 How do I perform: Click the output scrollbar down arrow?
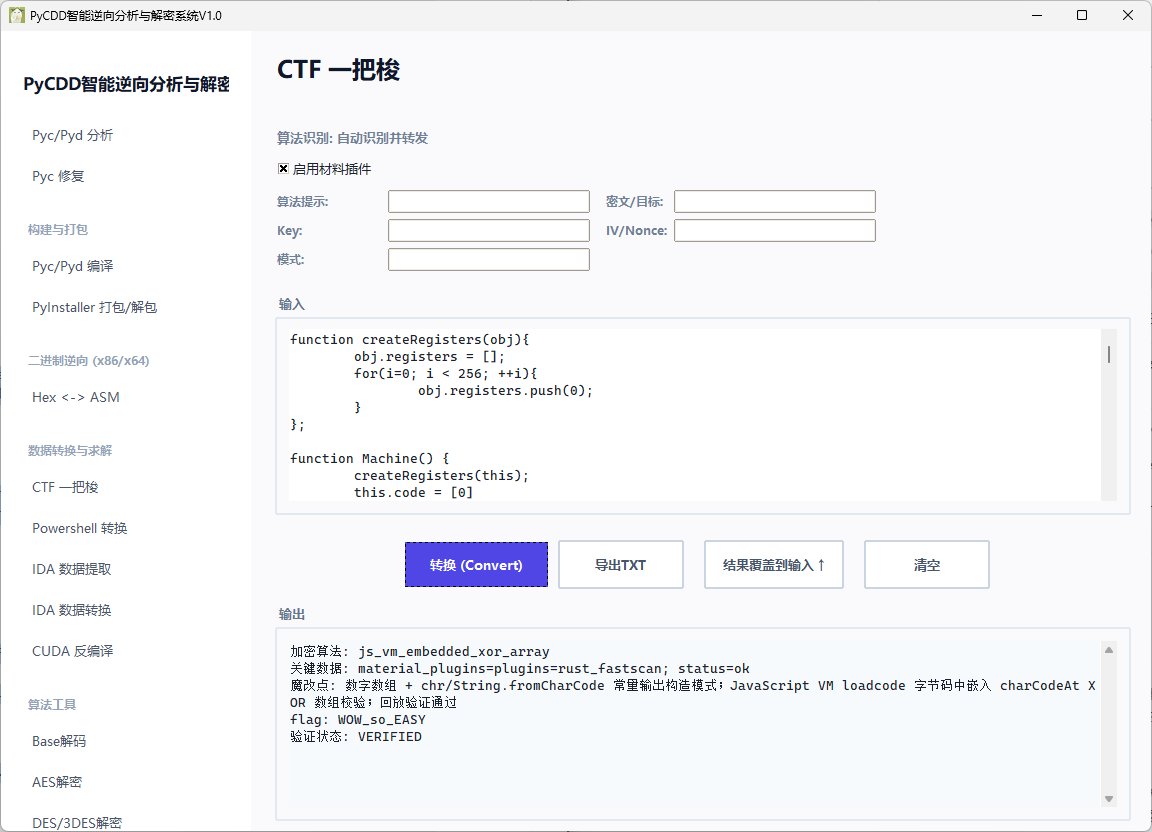tap(1109, 799)
